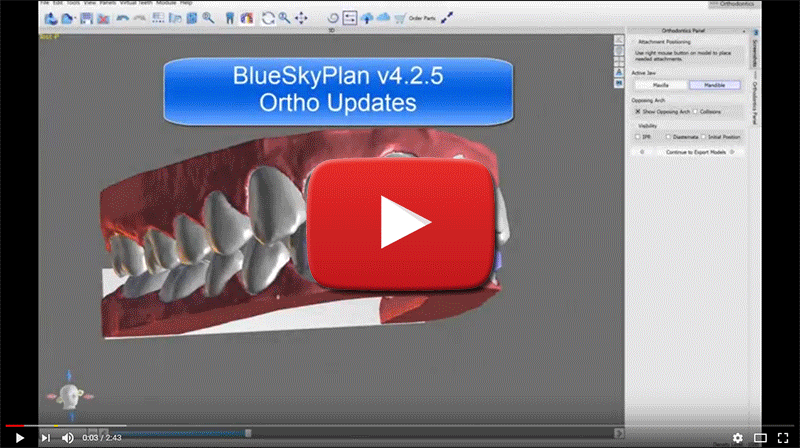Click the blue notebook toolbar icon
The width and height of the screenshot is (800, 448).
[x=191, y=18]
